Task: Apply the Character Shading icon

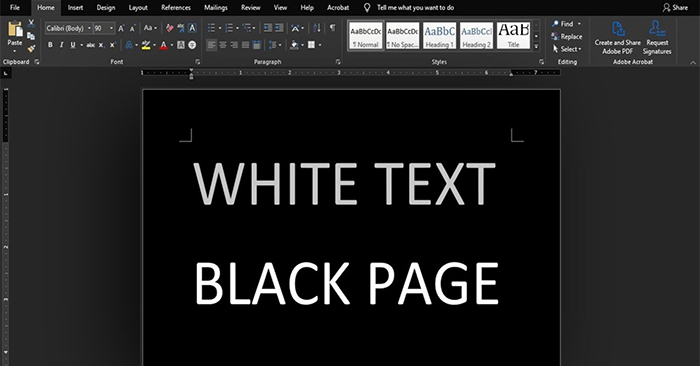Action: [181, 45]
